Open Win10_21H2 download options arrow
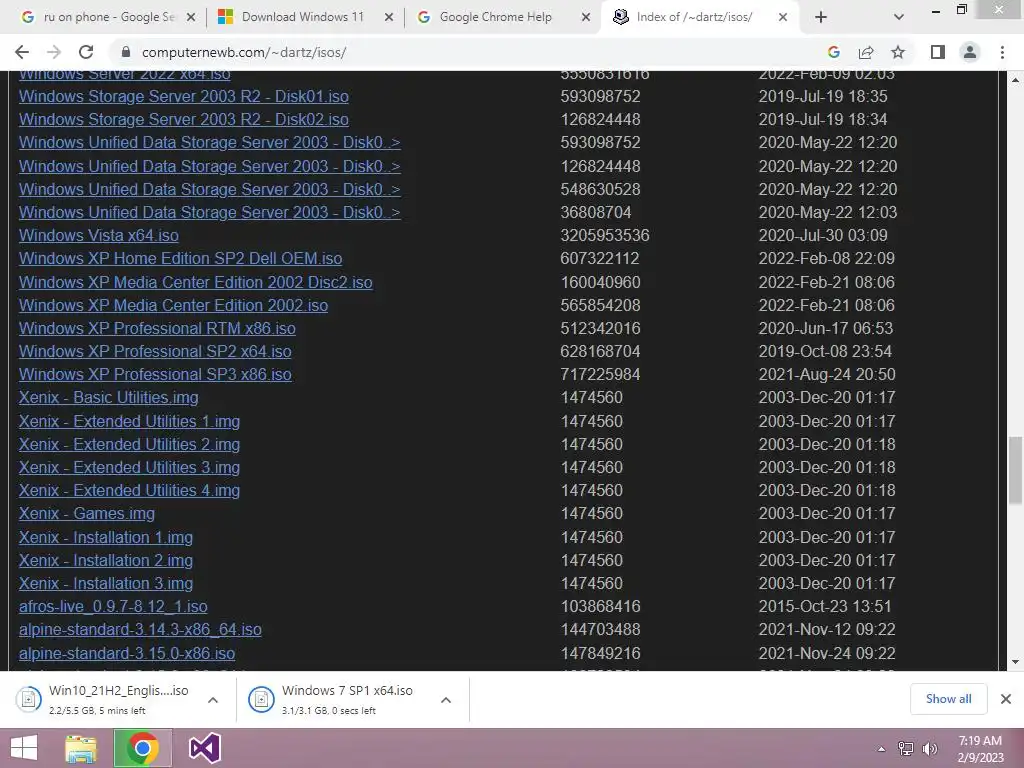Viewport: 1024px width, 768px height. click(x=213, y=699)
